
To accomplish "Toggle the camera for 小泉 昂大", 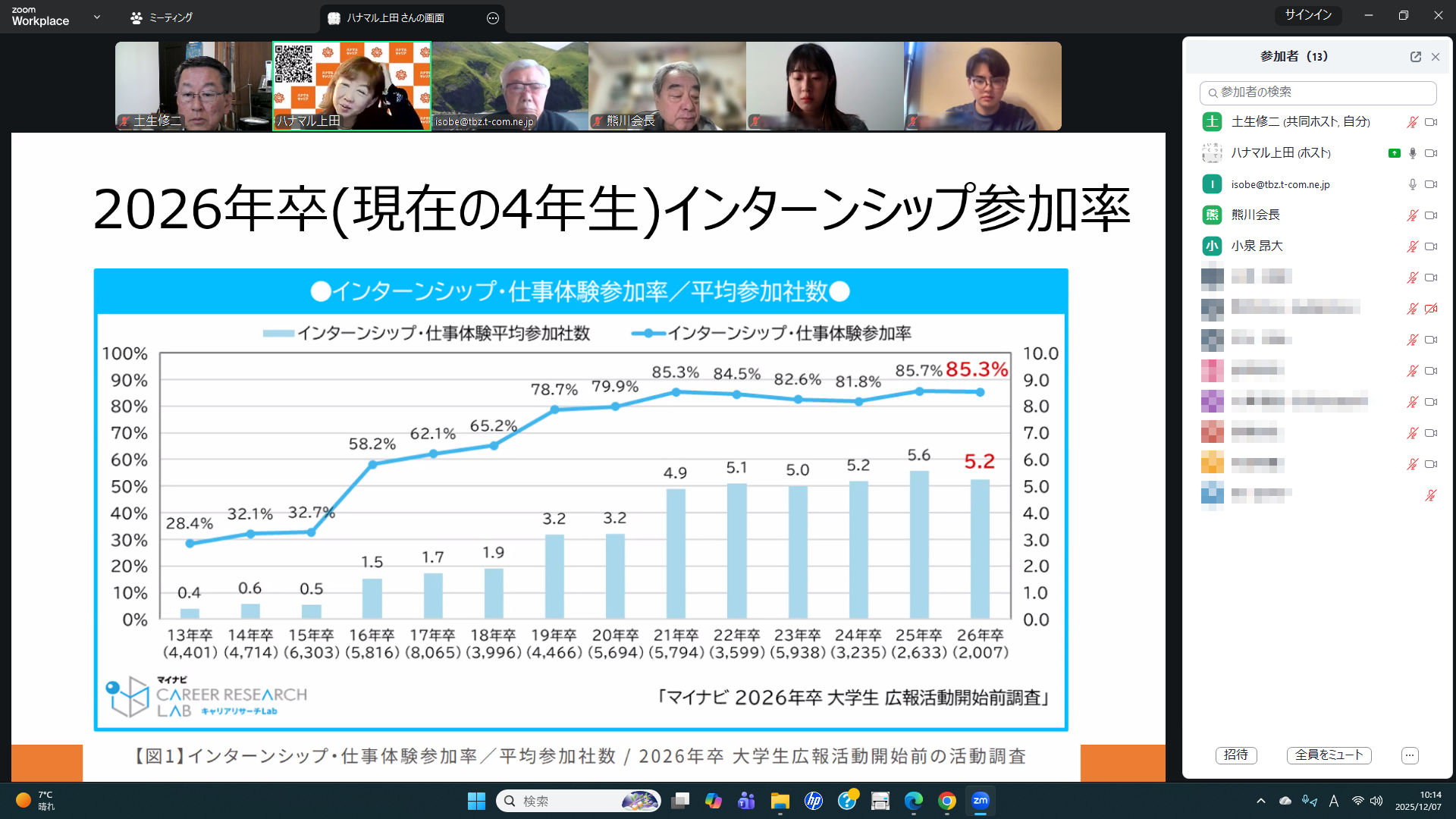I will pyautogui.click(x=1431, y=246).
